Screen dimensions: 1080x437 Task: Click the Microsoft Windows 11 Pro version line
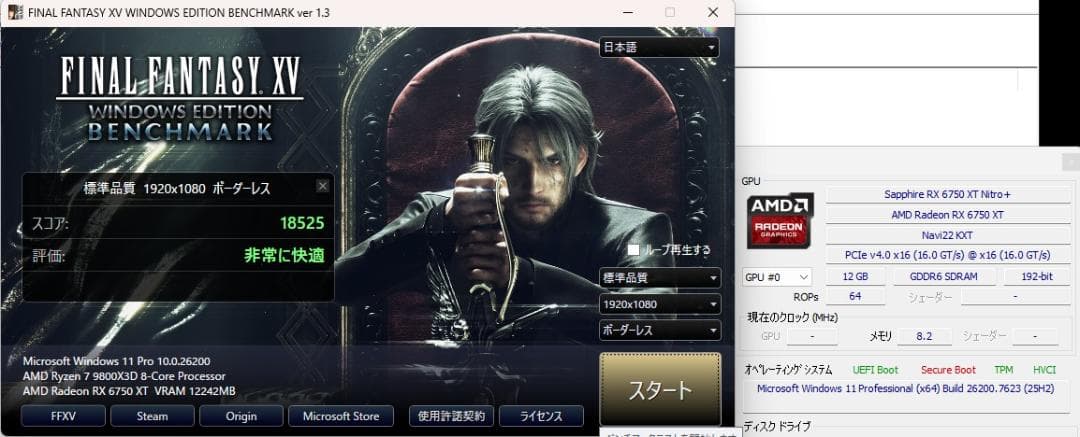pyautogui.click(x=116, y=361)
